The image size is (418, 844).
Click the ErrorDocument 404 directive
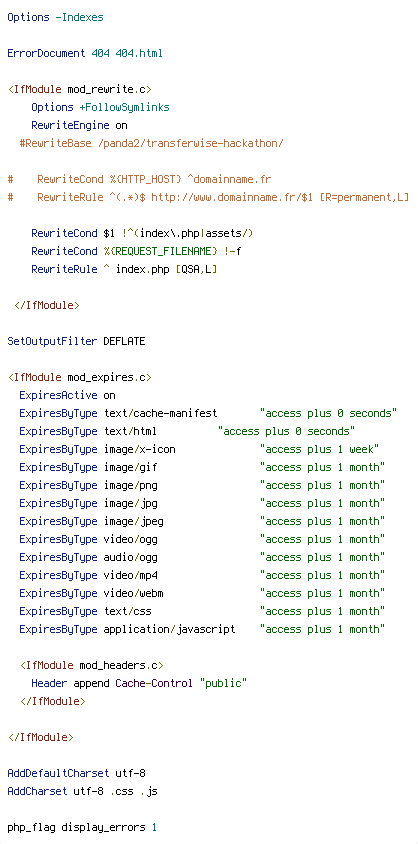point(84,53)
